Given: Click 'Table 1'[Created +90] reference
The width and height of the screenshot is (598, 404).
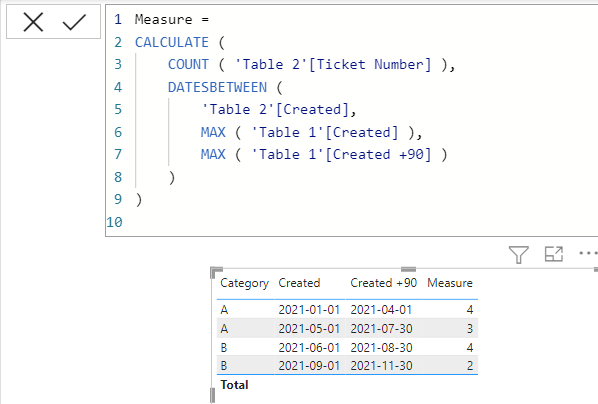Looking at the screenshot, I should [341, 155].
